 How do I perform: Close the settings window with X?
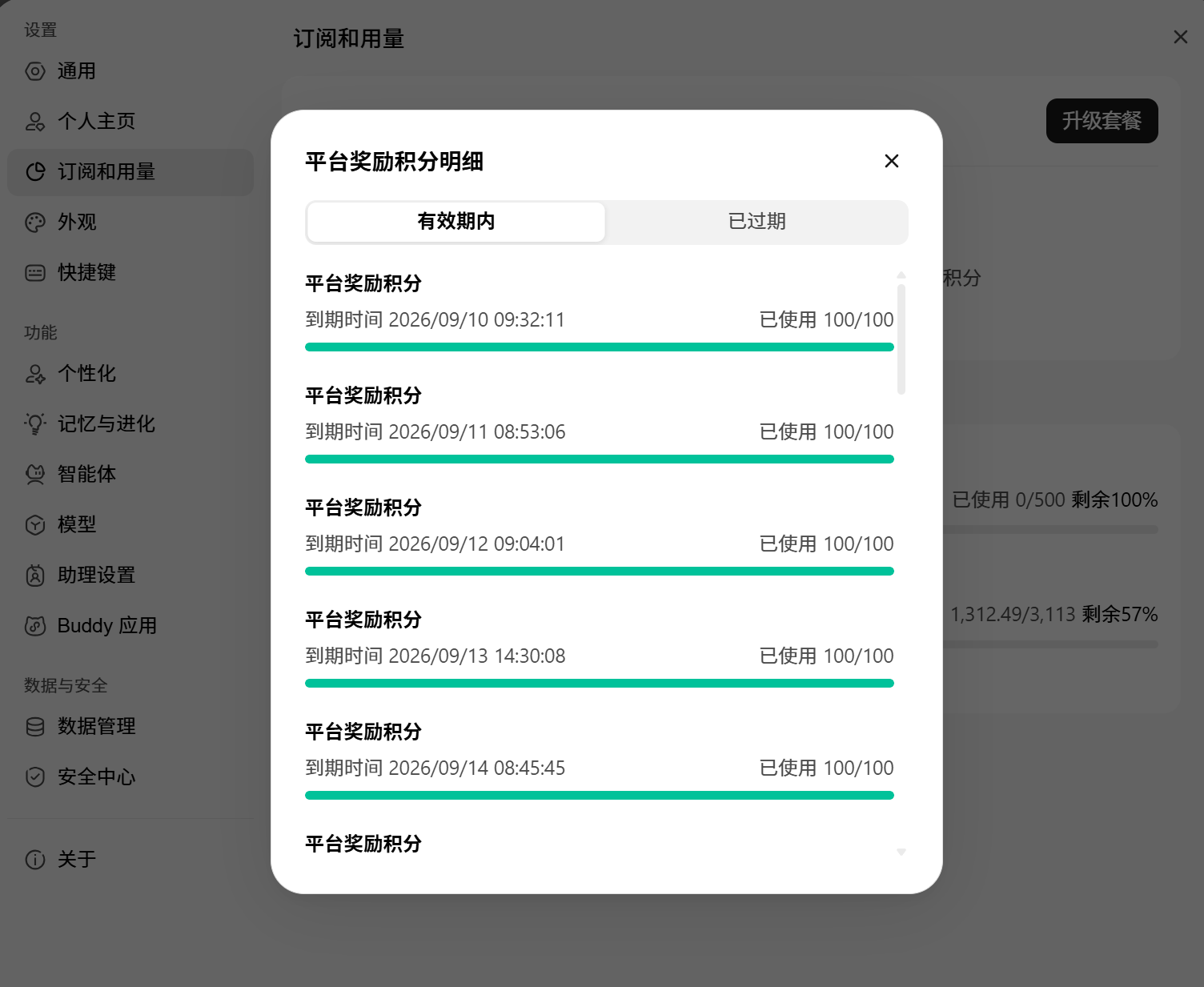click(x=1180, y=37)
